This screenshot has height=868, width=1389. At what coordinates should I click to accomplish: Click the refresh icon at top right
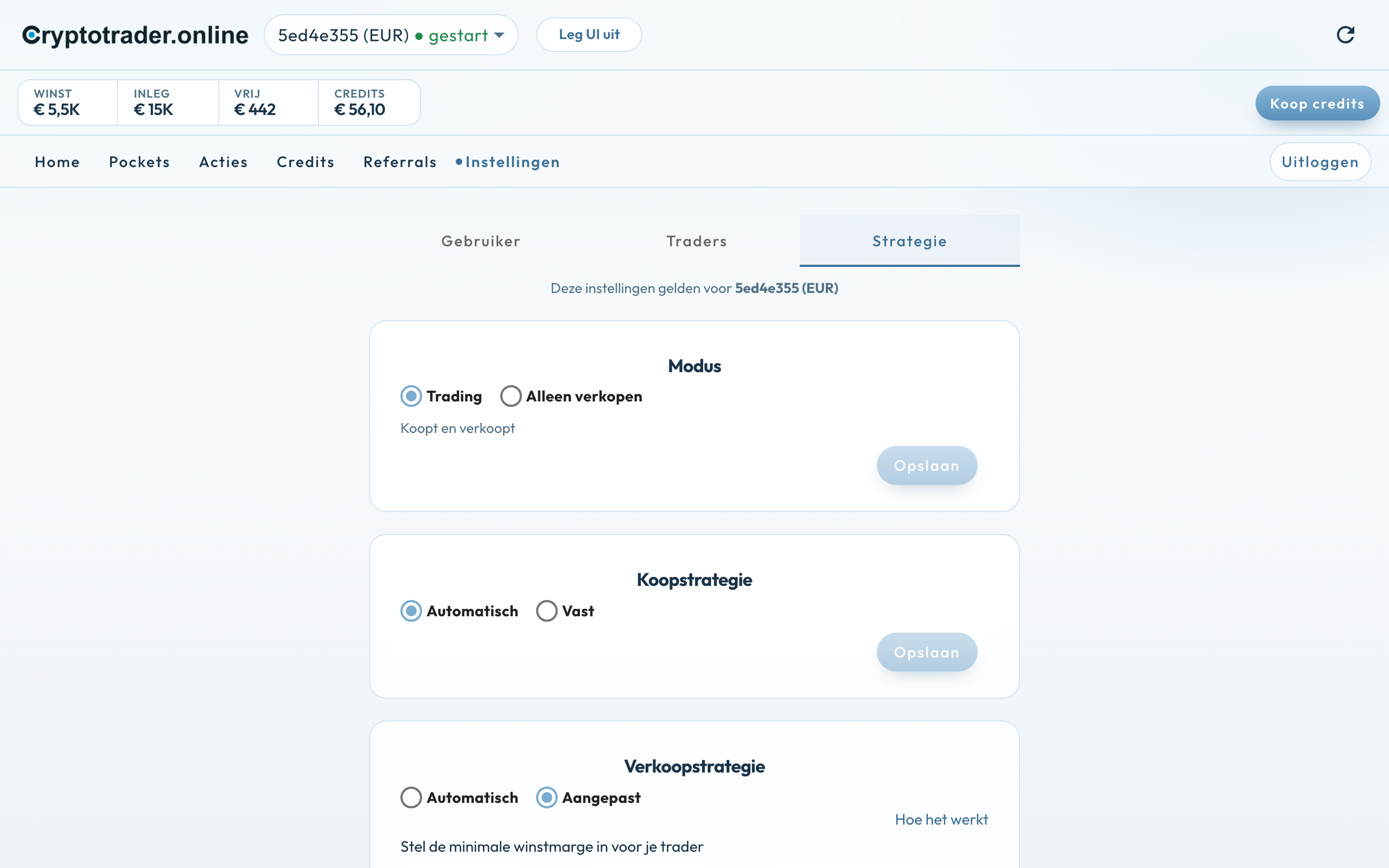tap(1346, 35)
